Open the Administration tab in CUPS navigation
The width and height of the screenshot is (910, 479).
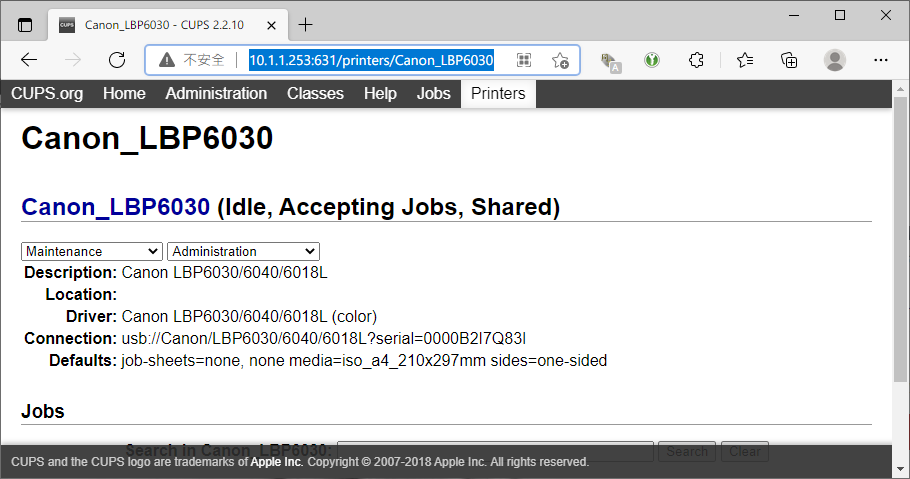(216, 94)
